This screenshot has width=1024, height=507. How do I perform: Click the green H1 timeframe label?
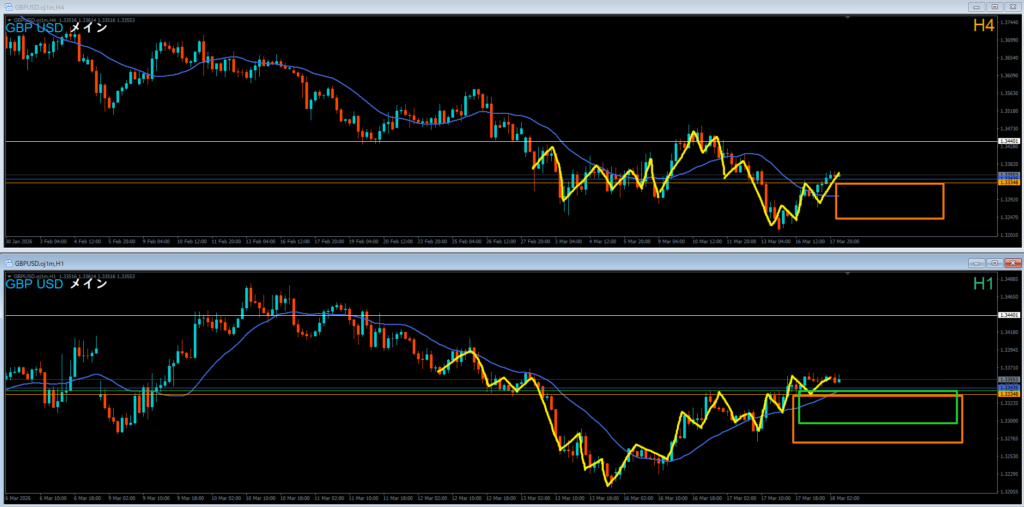pos(982,283)
